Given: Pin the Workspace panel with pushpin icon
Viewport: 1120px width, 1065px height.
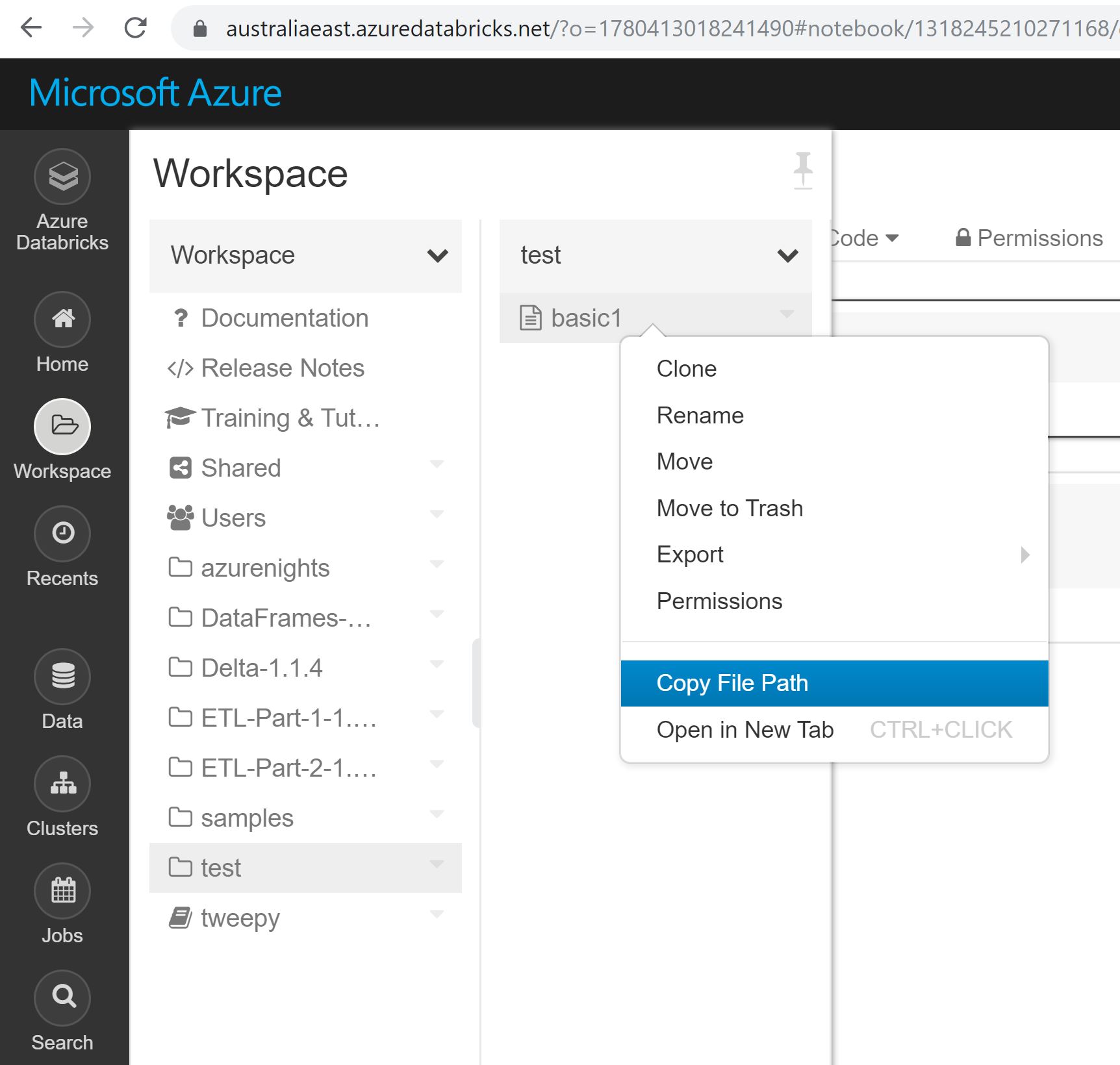Looking at the screenshot, I should 803,171.
